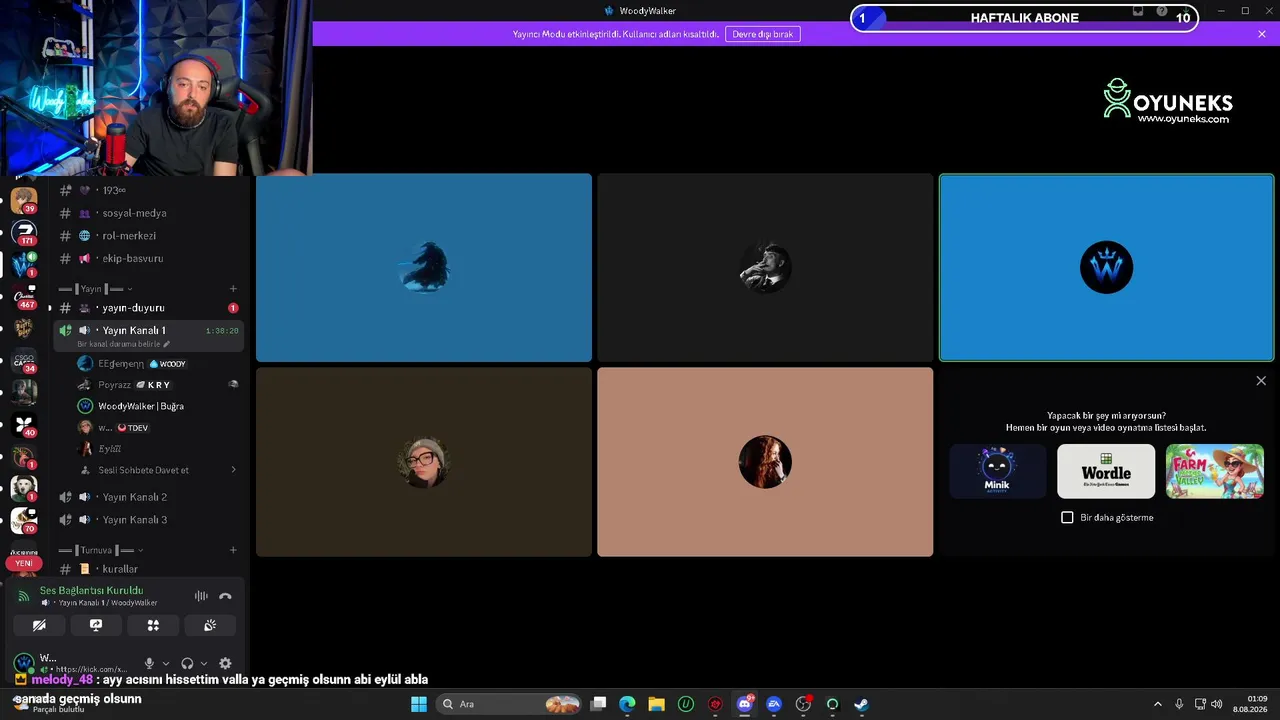Focus the blue W logo video tile
This screenshot has height=720, width=1280.
pyautogui.click(x=1106, y=267)
